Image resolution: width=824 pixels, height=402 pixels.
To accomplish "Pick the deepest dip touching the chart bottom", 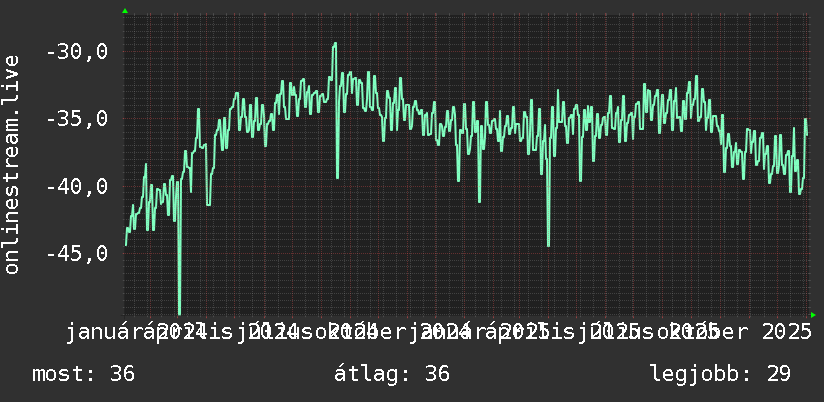I will point(180,313).
